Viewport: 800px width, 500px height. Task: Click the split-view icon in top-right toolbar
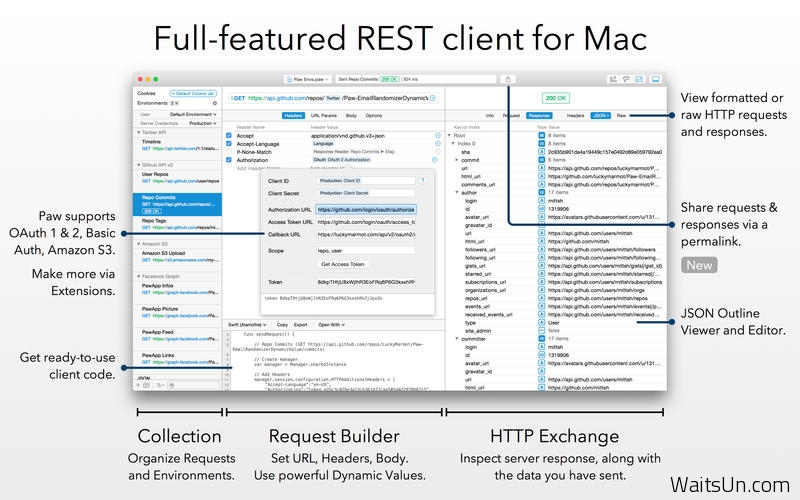[x=639, y=79]
